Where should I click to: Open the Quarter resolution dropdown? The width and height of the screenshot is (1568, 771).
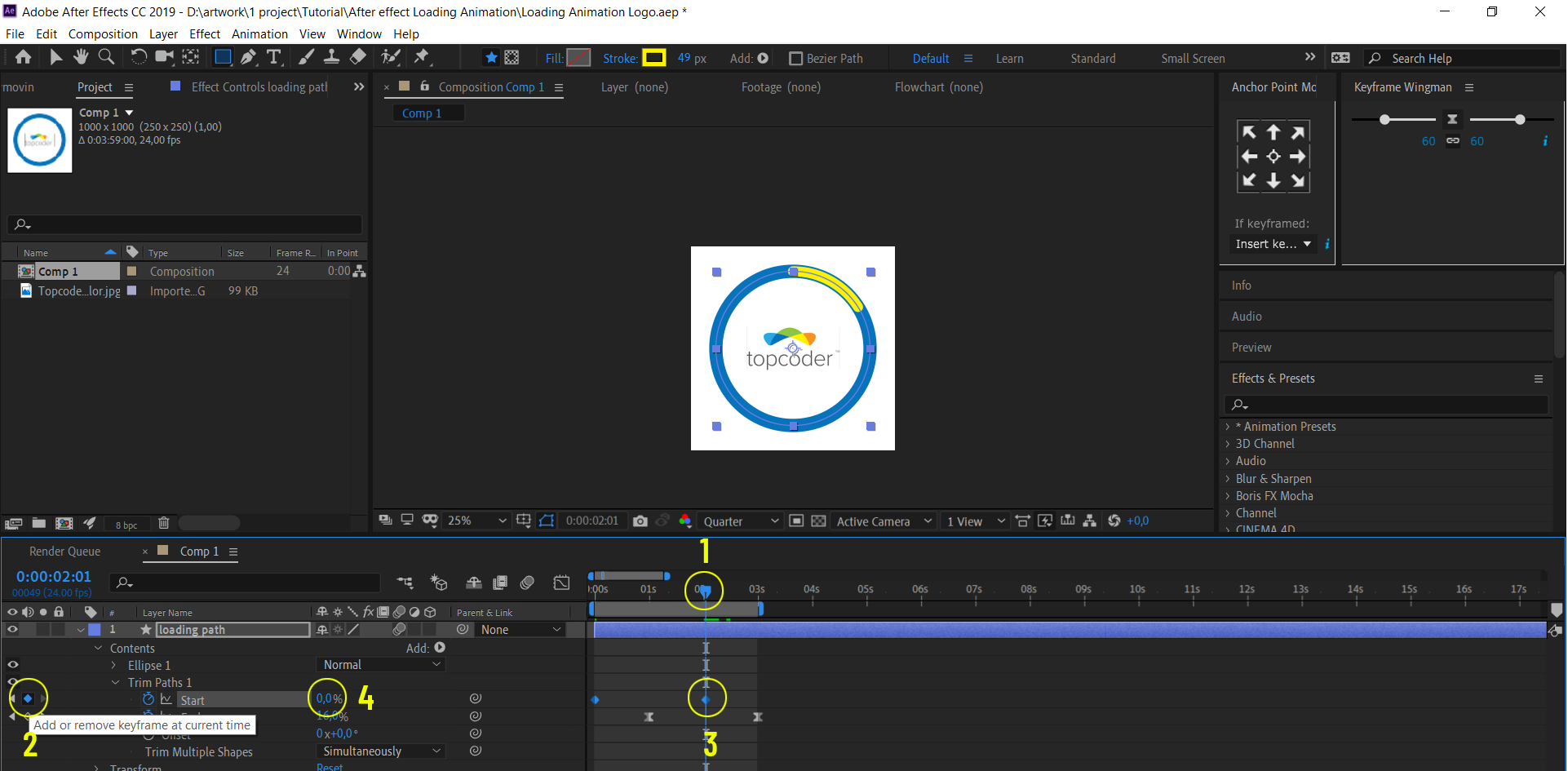click(741, 521)
